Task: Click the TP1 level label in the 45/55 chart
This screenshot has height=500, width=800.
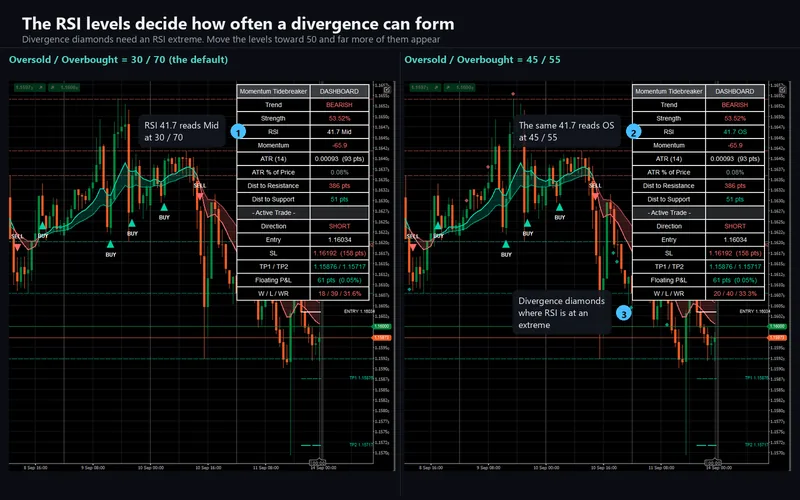Action: pos(757,378)
